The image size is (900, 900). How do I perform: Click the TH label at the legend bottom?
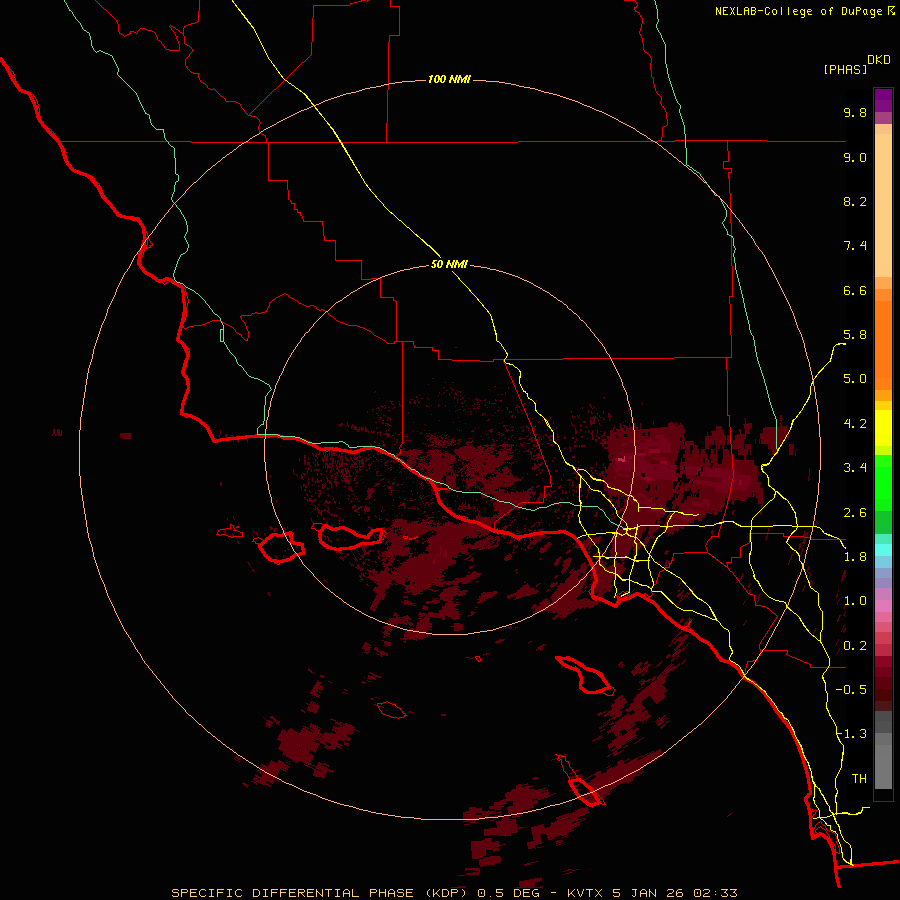859,779
